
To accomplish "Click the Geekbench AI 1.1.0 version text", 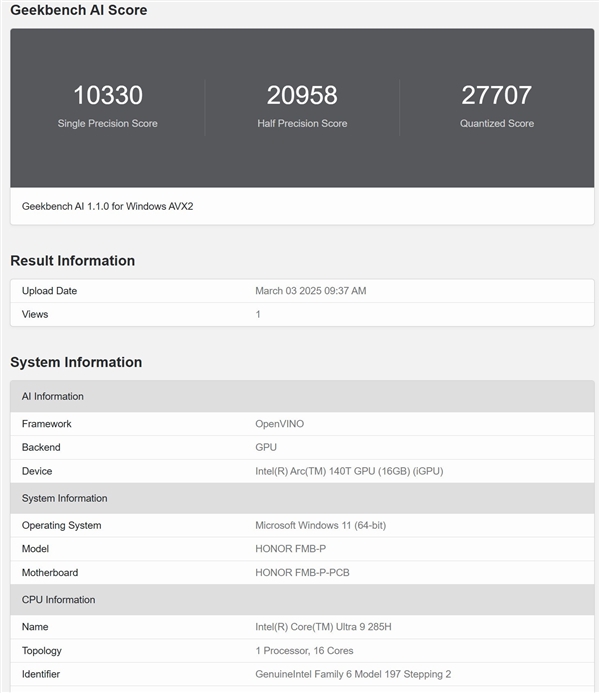I will click(x=108, y=206).
